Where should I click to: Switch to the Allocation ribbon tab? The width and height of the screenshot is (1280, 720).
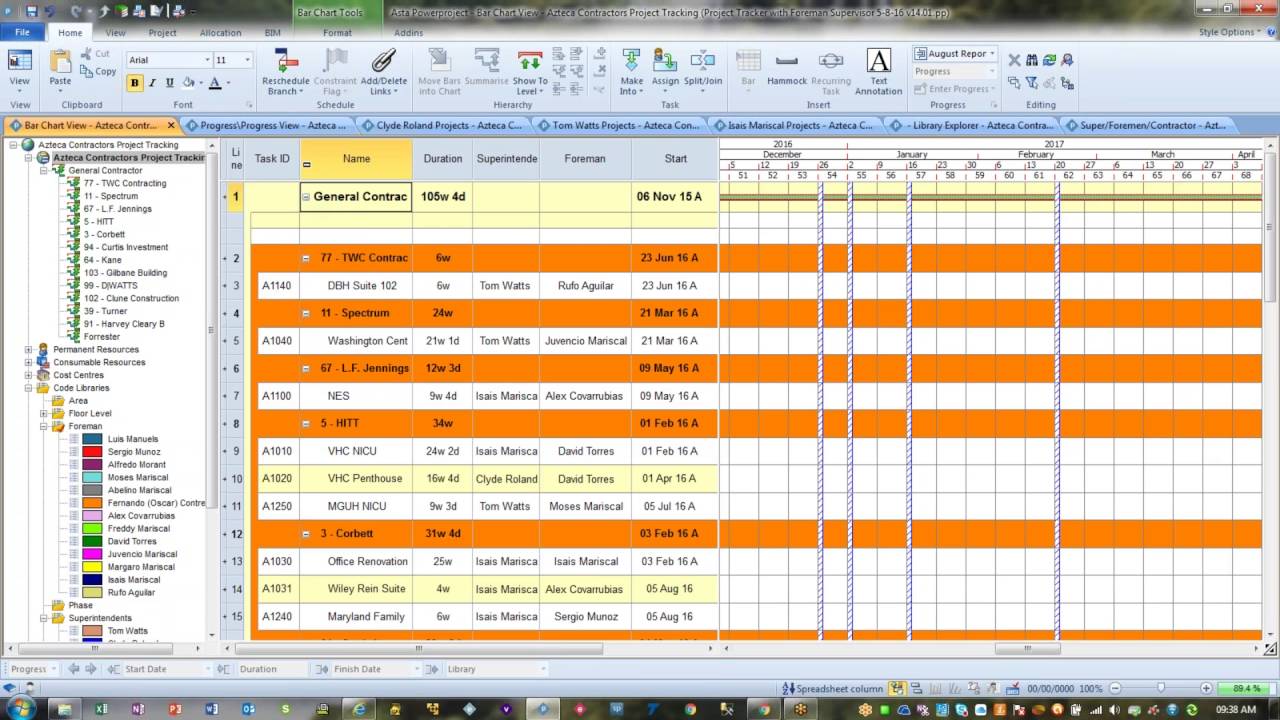(x=220, y=32)
